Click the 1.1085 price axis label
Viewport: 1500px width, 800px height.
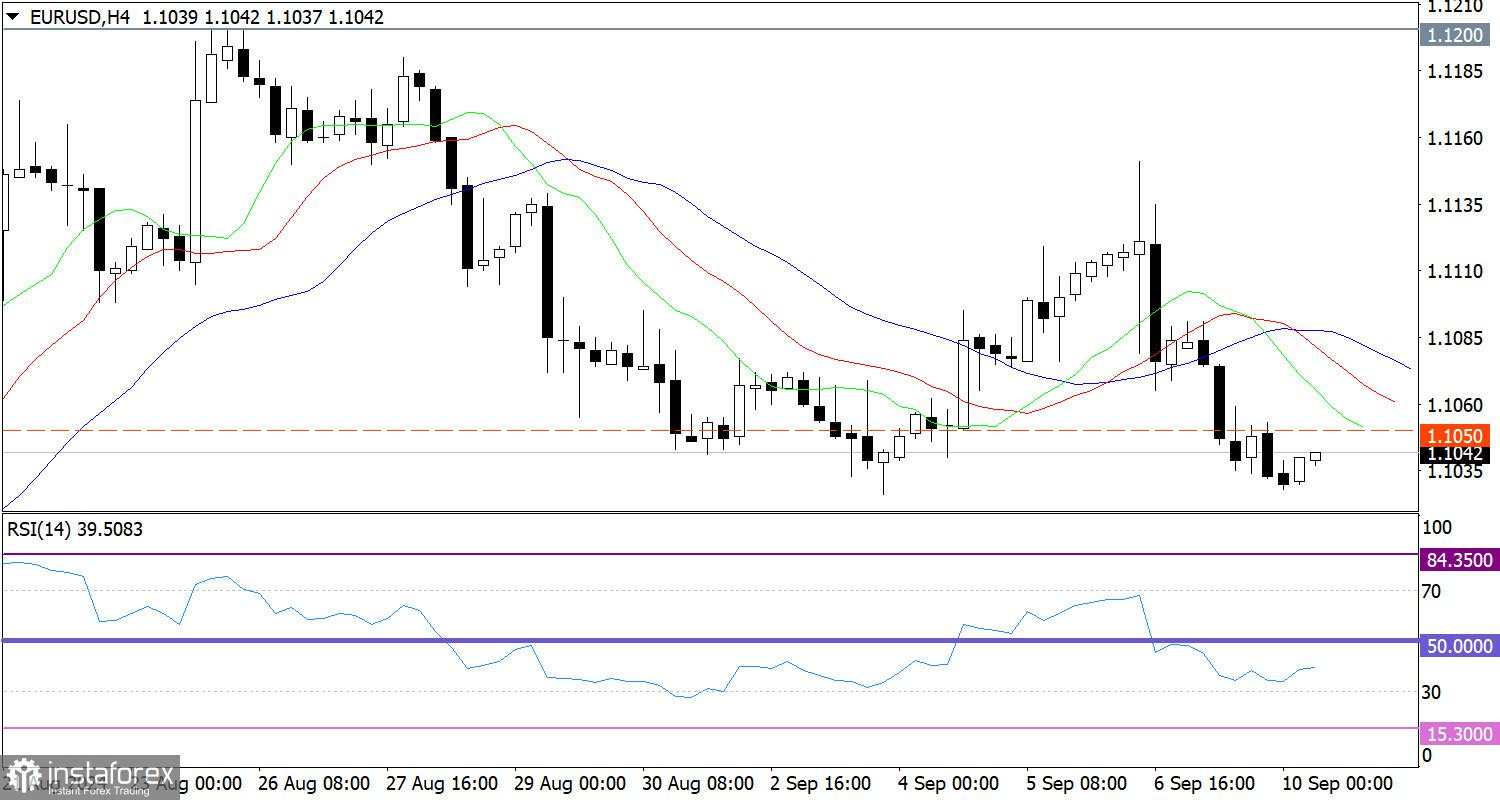point(1455,338)
